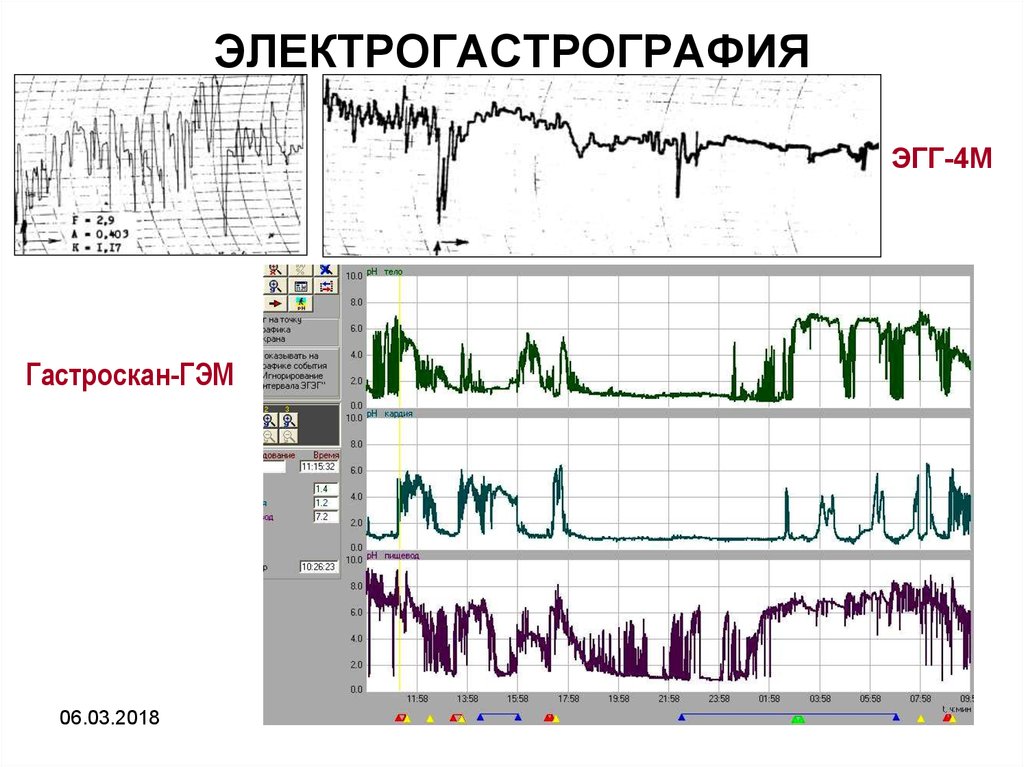The width and height of the screenshot is (1024, 767).
Task: Click the start time 11:15:32 field
Action: [x=320, y=466]
